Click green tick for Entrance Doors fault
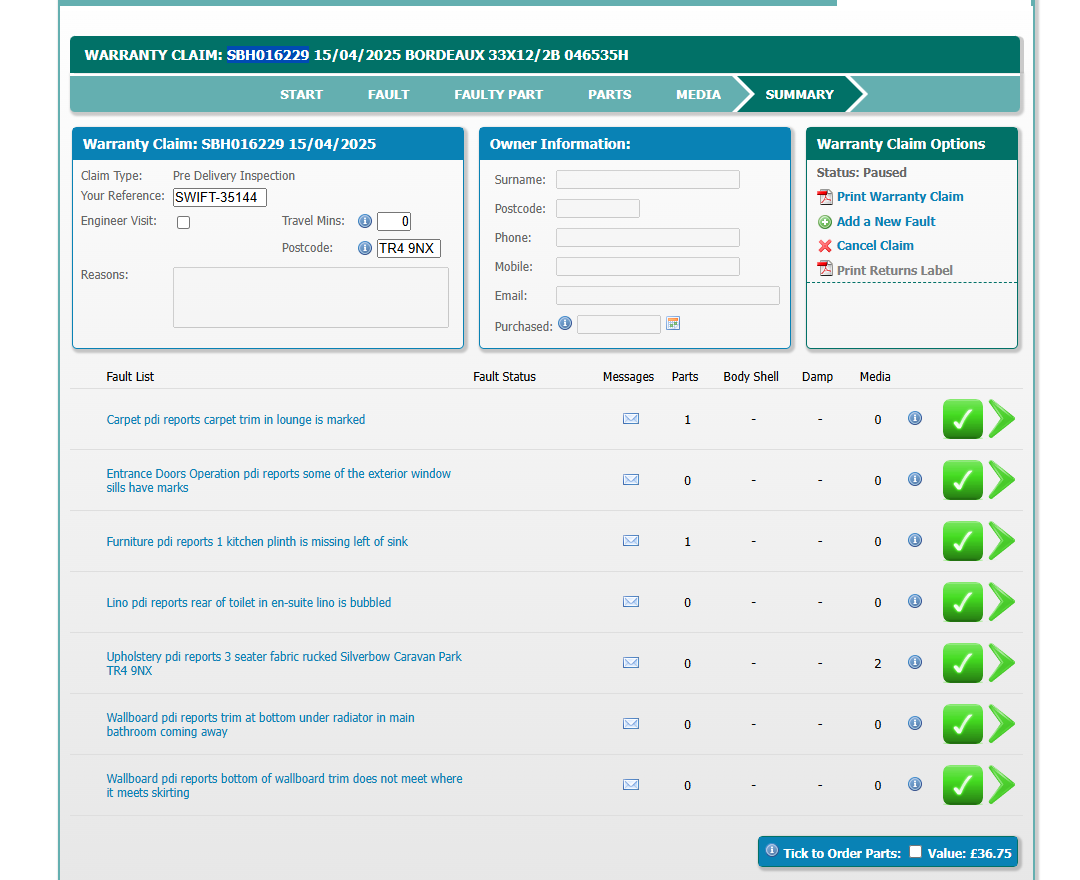This screenshot has height=880, width=1080. tap(962, 481)
